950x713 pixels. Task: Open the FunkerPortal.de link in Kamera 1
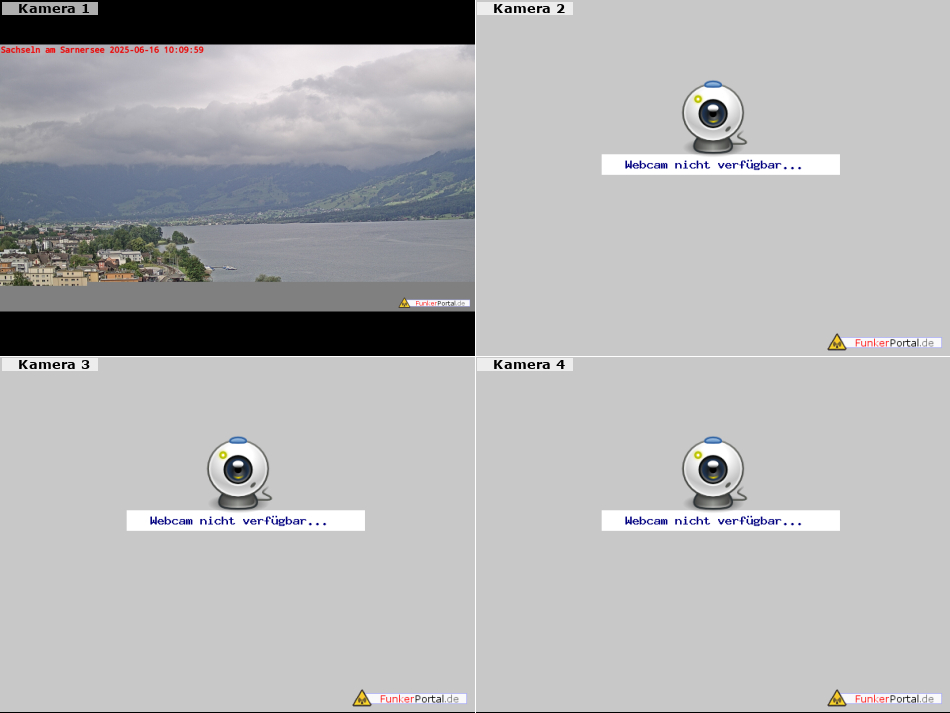[434, 303]
